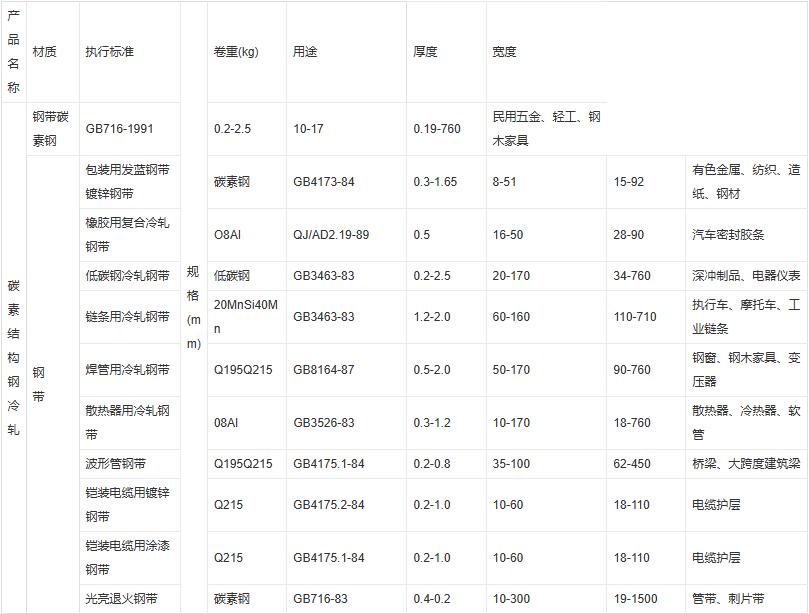Viewport: 809px width, 614px height.
Task: Click the 宽度 column header
Action: [x=504, y=52]
